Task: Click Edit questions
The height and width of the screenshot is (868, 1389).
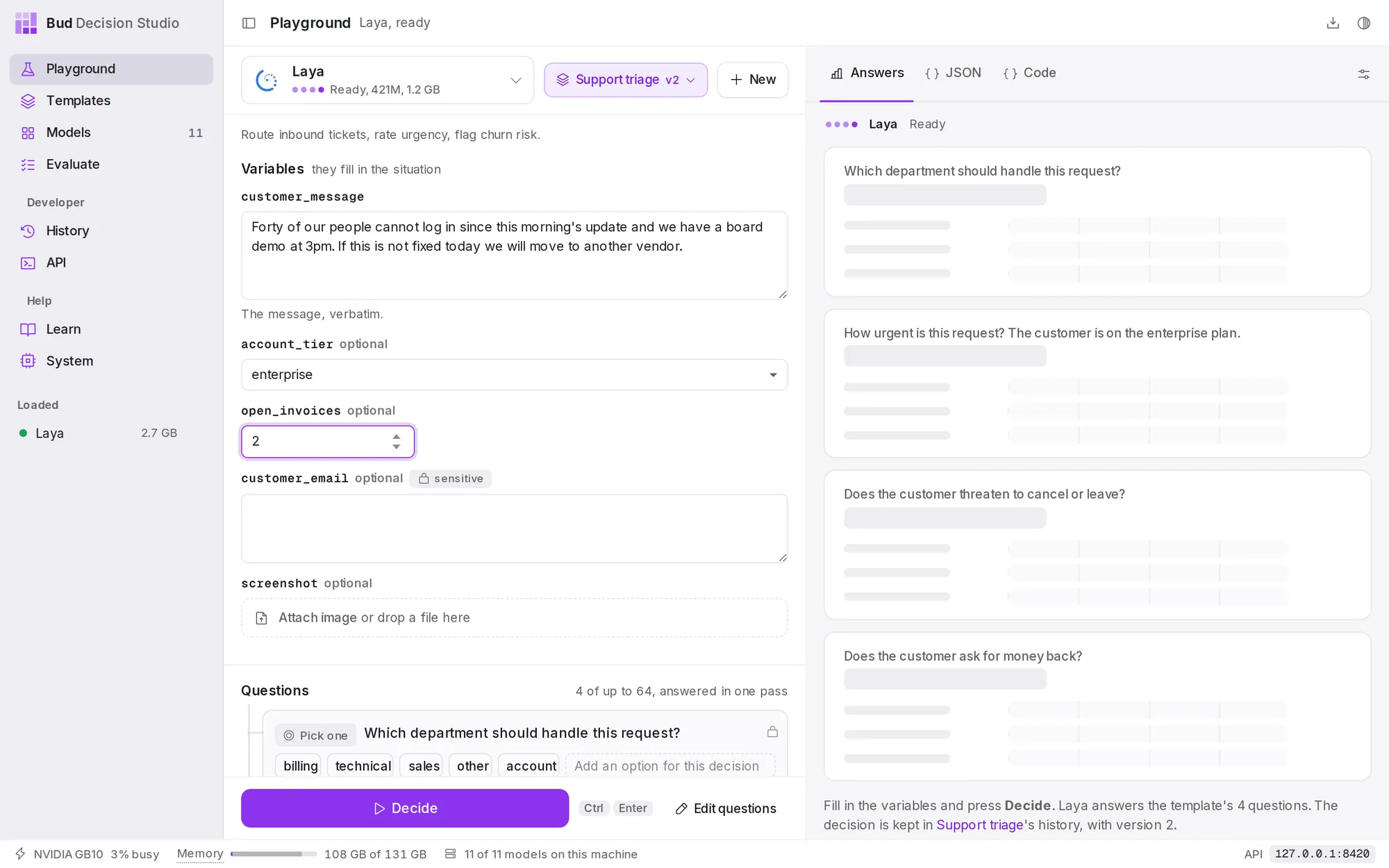Action: click(726, 808)
